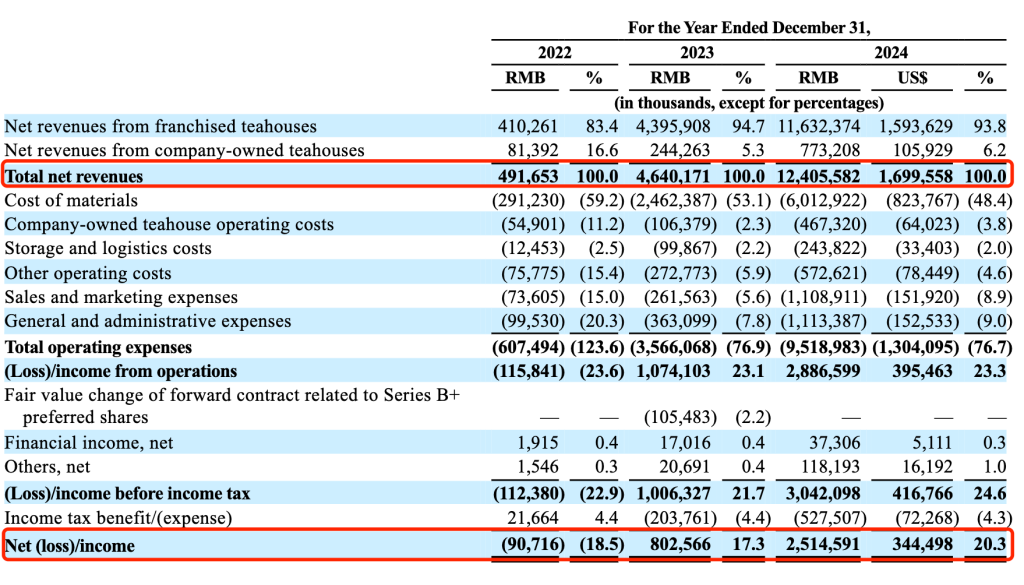
Task: Click "Net revenues from company-owned teahouses" label
Action: (184, 150)
